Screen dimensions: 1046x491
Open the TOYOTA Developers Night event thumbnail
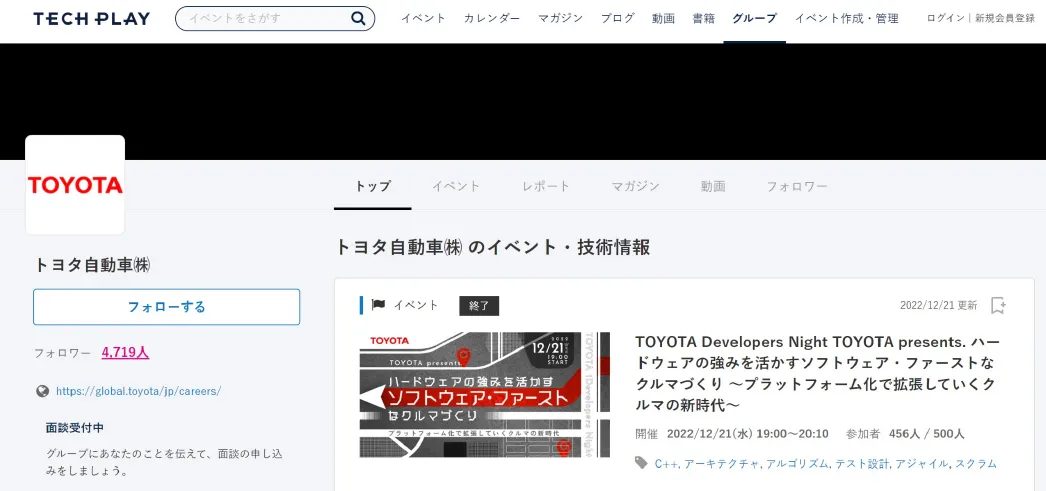pos(484,395)
